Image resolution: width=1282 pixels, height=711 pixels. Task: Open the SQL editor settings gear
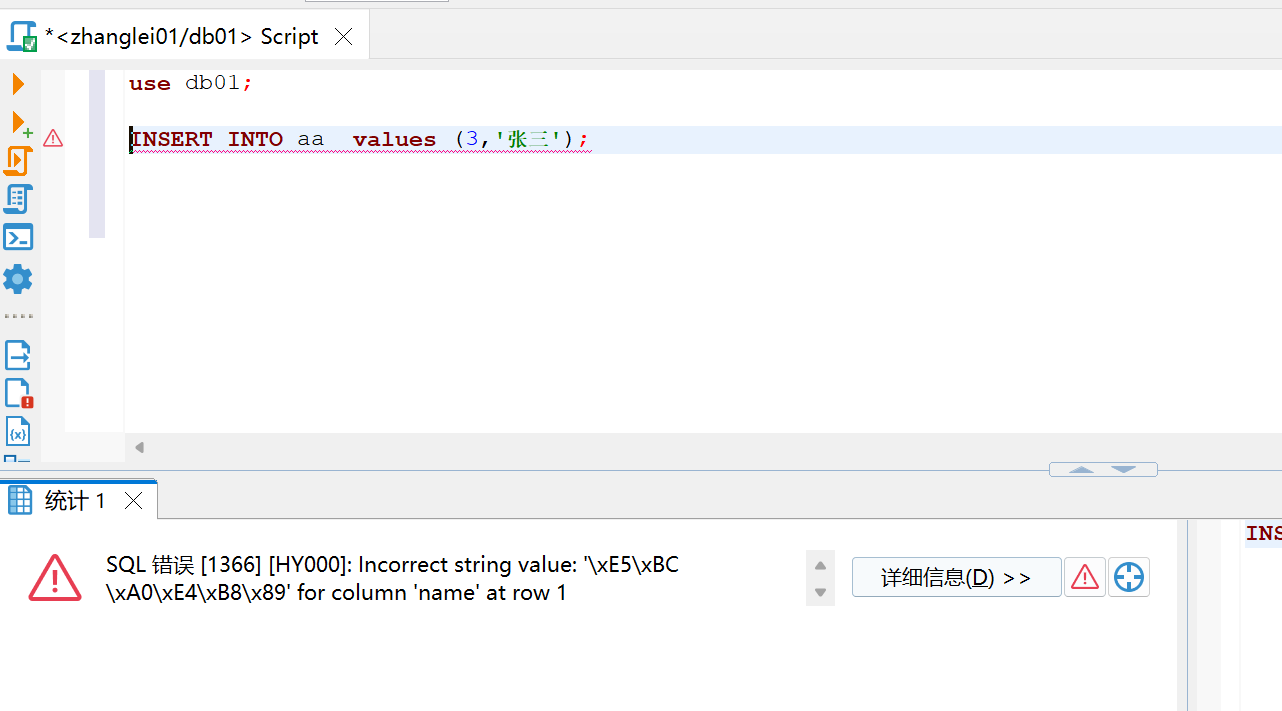(18, 279)
